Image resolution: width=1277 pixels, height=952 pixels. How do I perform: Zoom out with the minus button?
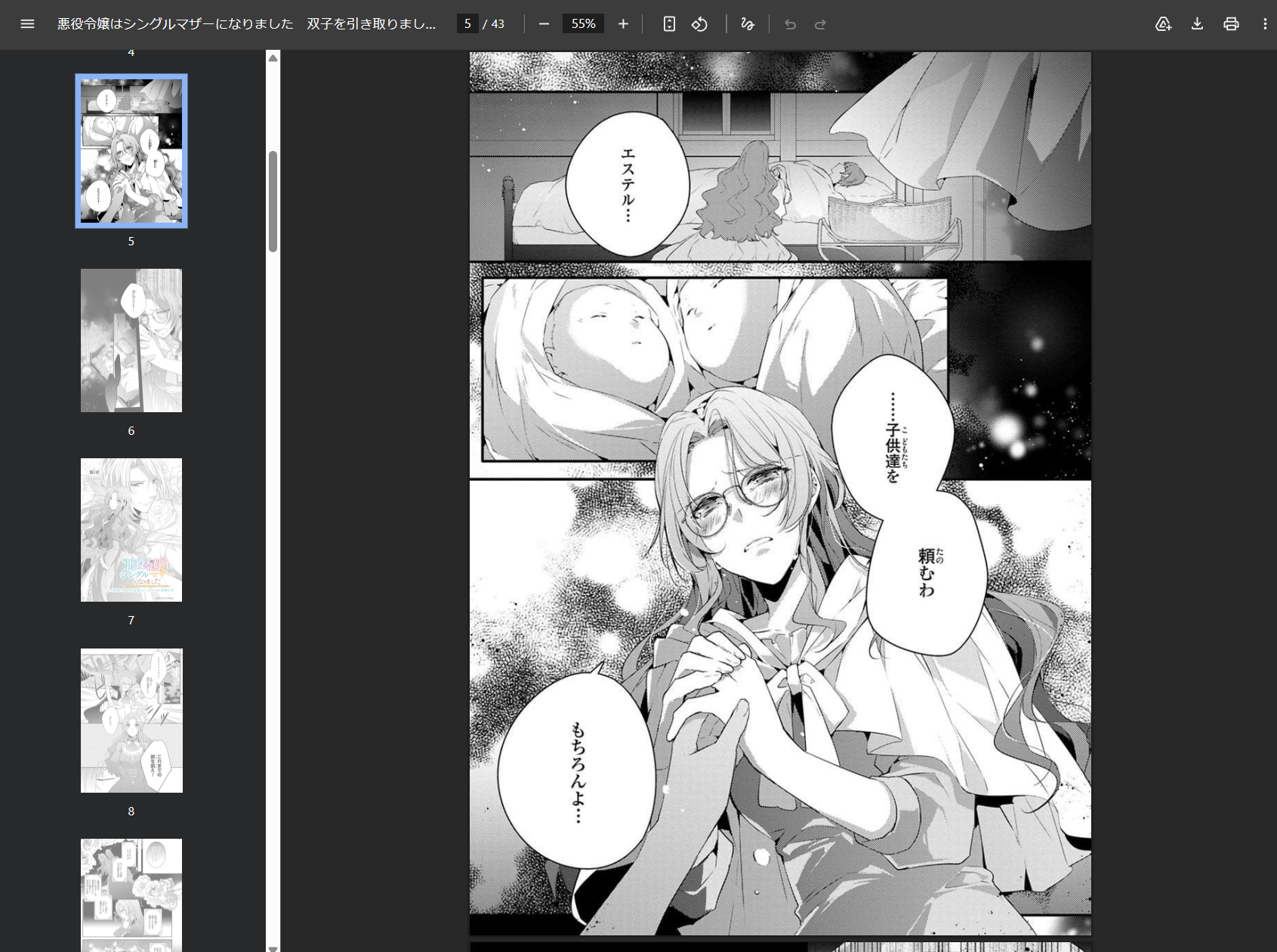point(544,24)
